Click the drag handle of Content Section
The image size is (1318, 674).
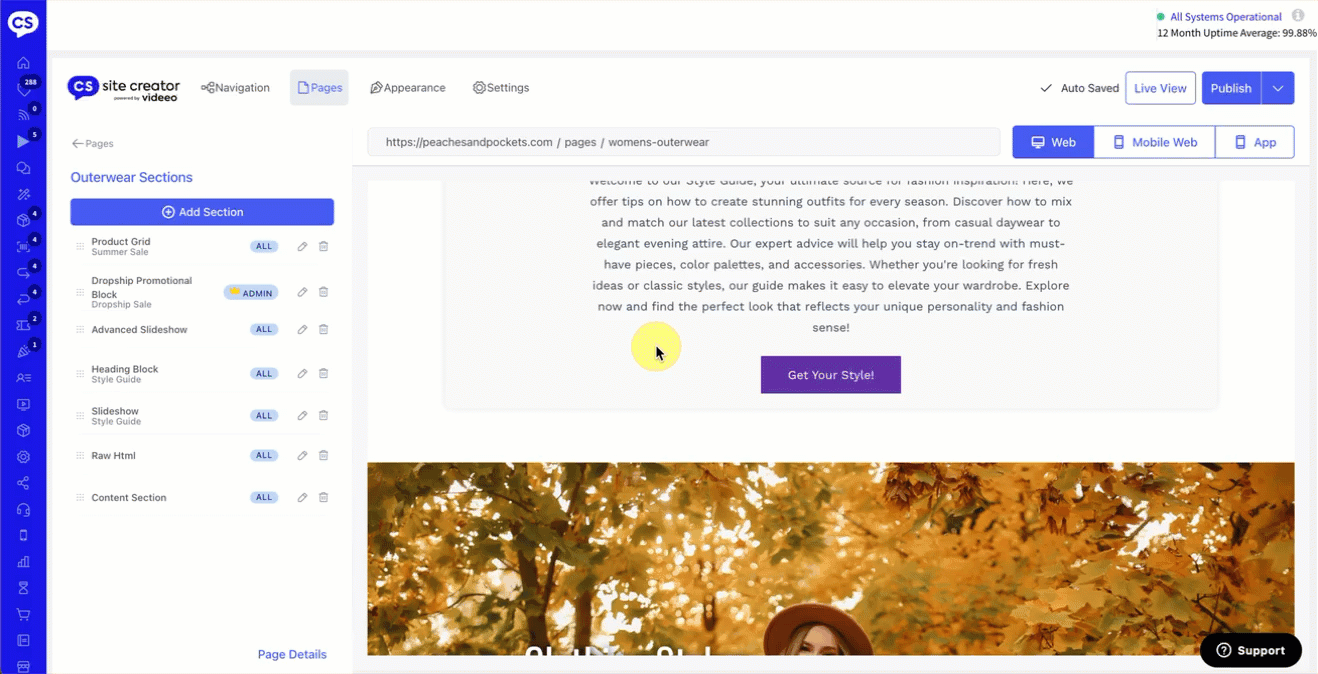click(x=80, y=497)
